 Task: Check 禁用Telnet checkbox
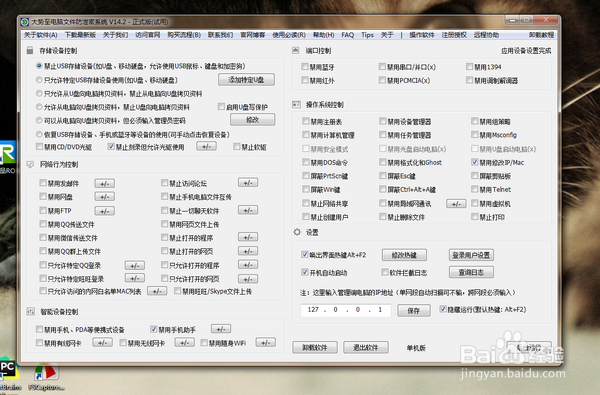(x=474, y=189)
